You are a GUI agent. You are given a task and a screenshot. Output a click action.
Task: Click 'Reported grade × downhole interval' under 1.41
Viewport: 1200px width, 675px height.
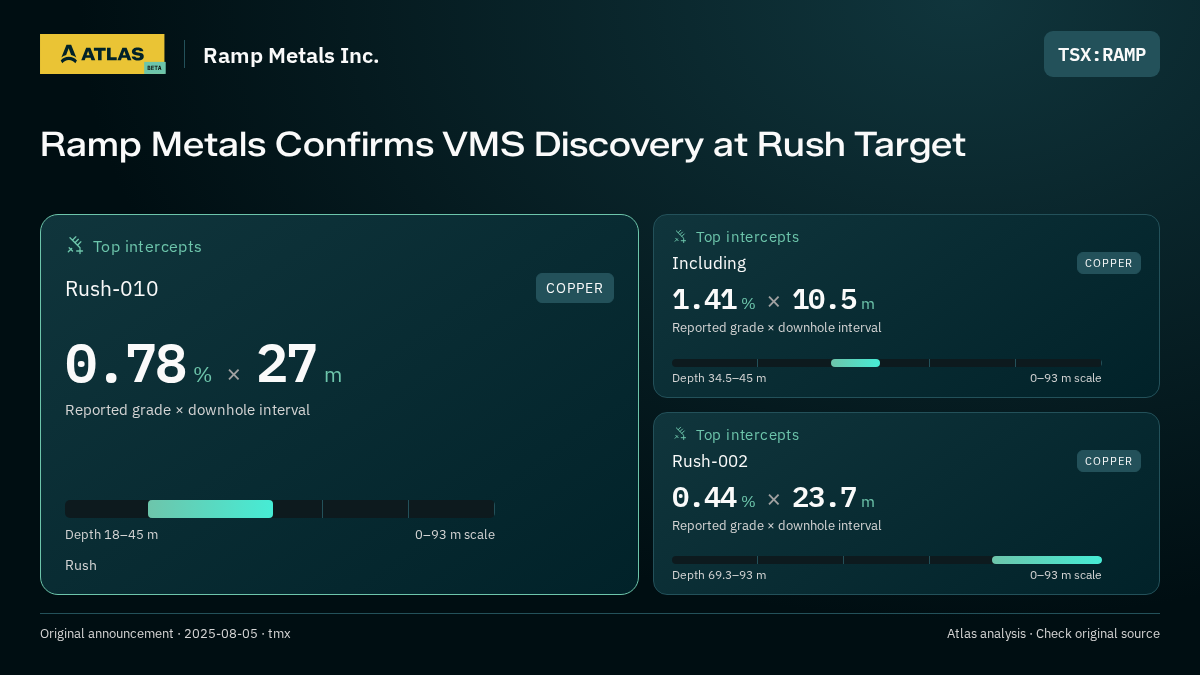coord(777,328)
